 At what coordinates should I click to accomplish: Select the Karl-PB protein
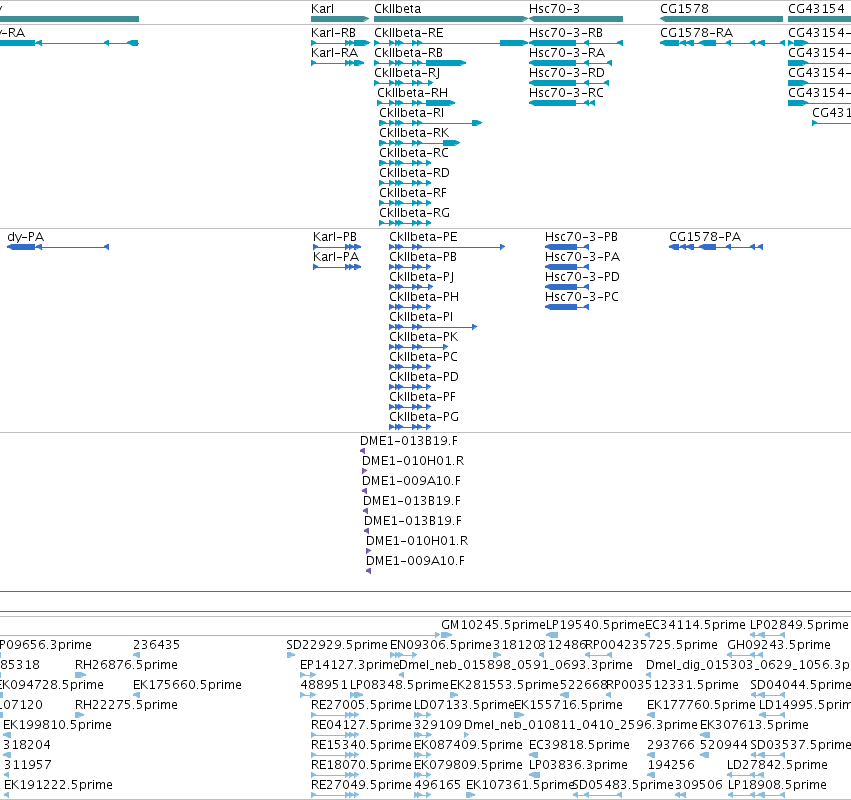[x=335, y=237]
